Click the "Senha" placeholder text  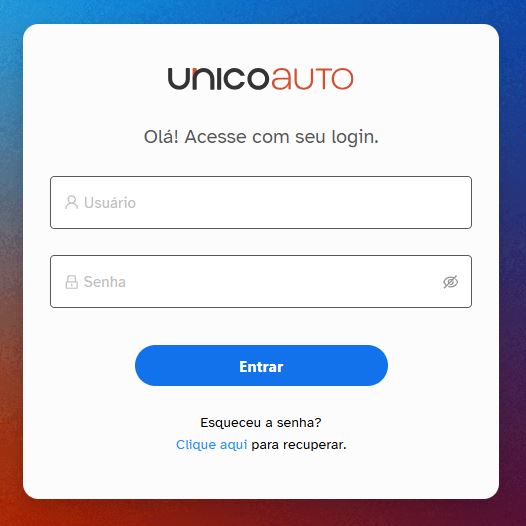pyautogui.click(x=105, y=282)
